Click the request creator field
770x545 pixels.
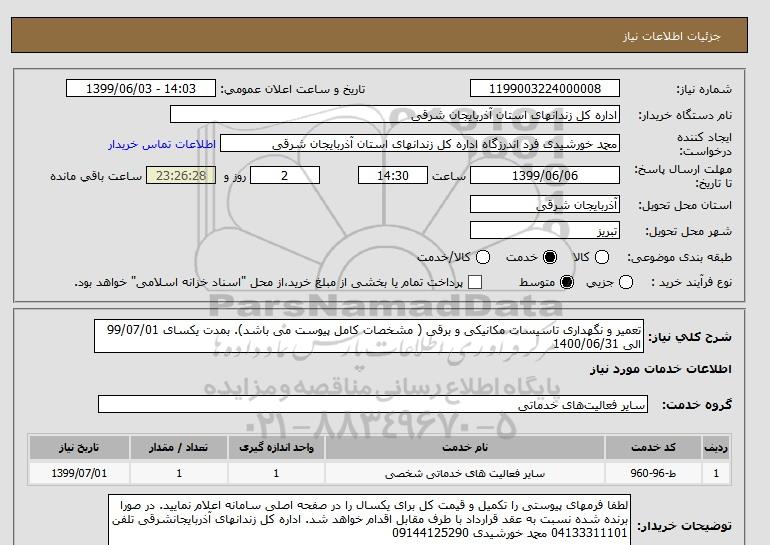(420, 144)
